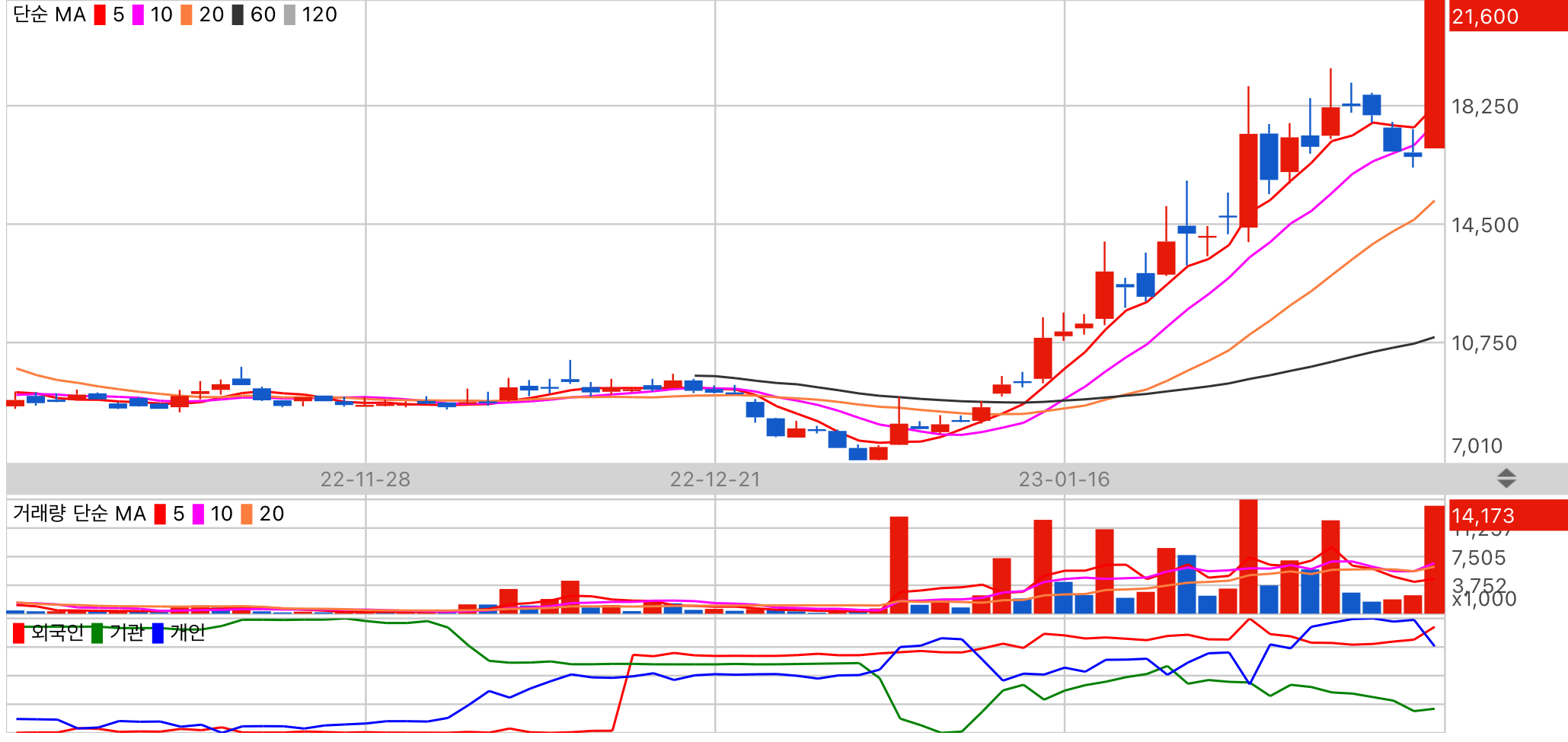Click the 기관 investor legend text

click(126, 632)
